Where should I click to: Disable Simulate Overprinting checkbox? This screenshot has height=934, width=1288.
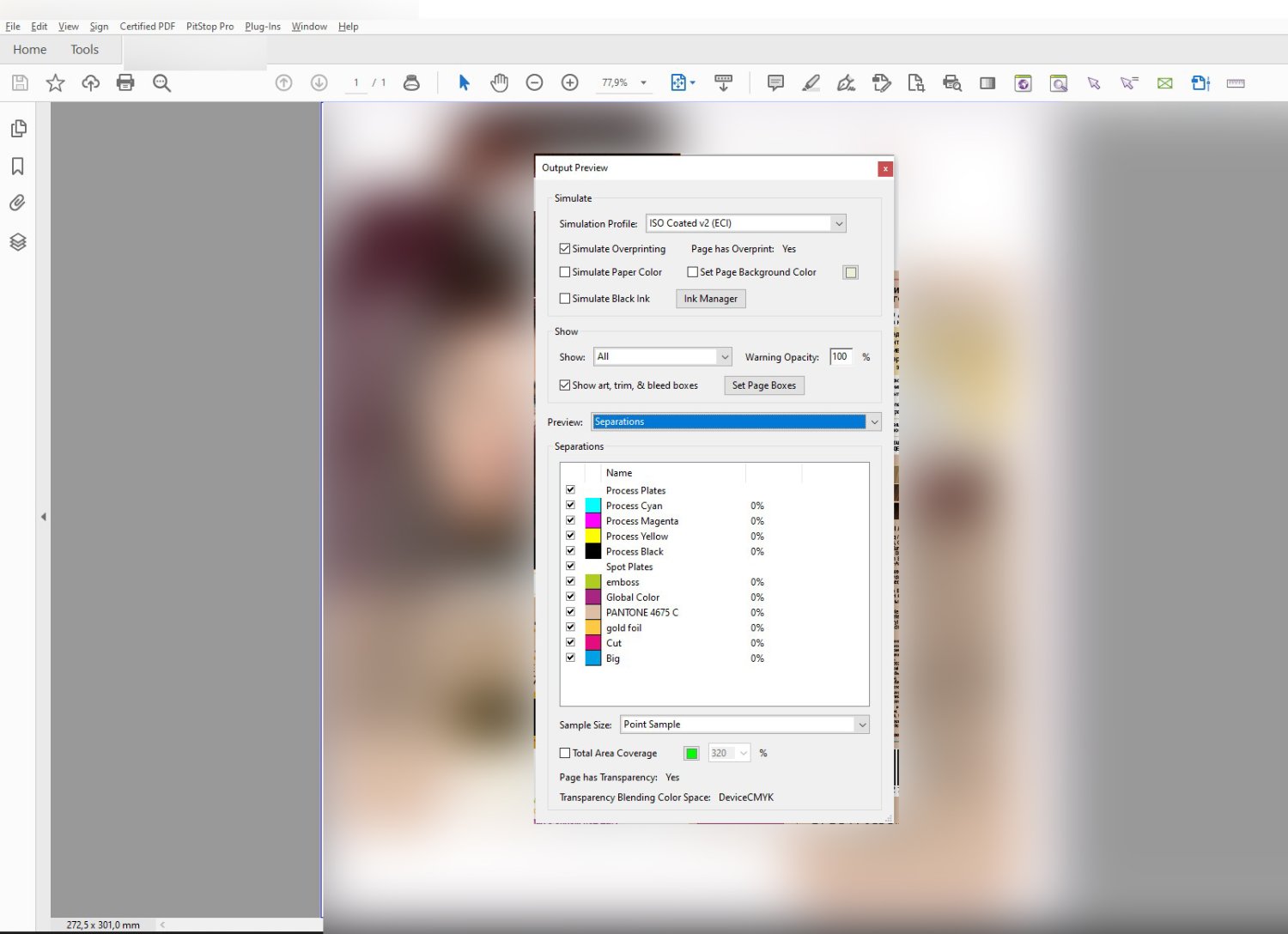click(565, 249)
